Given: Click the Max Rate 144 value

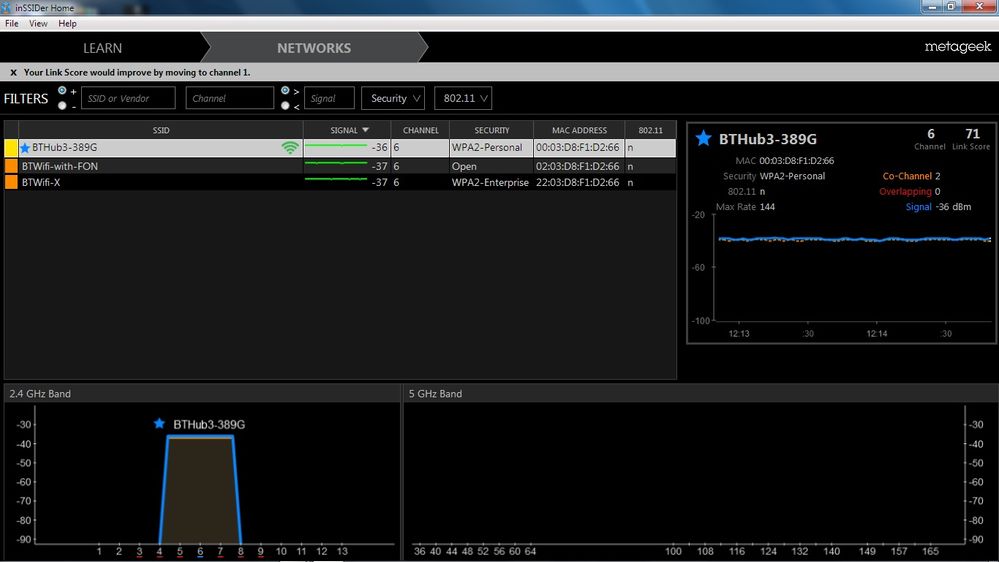Looking at the screenshot, I should point(767,206).
